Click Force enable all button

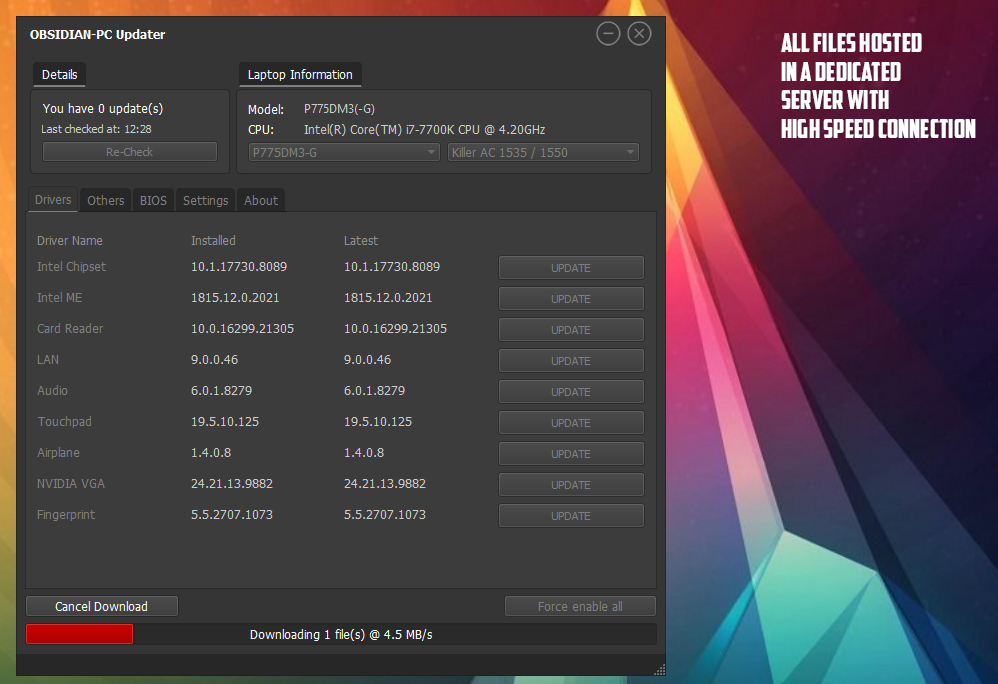click(580, 606)
